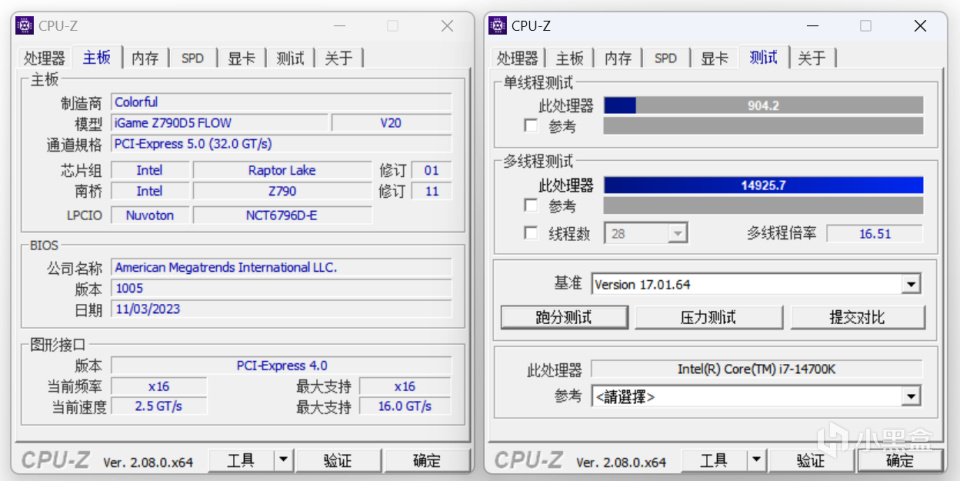This screenshot has height=481, width=960.
Task: Click southbridge revision value 11
Action: click(x=432, y=191)
